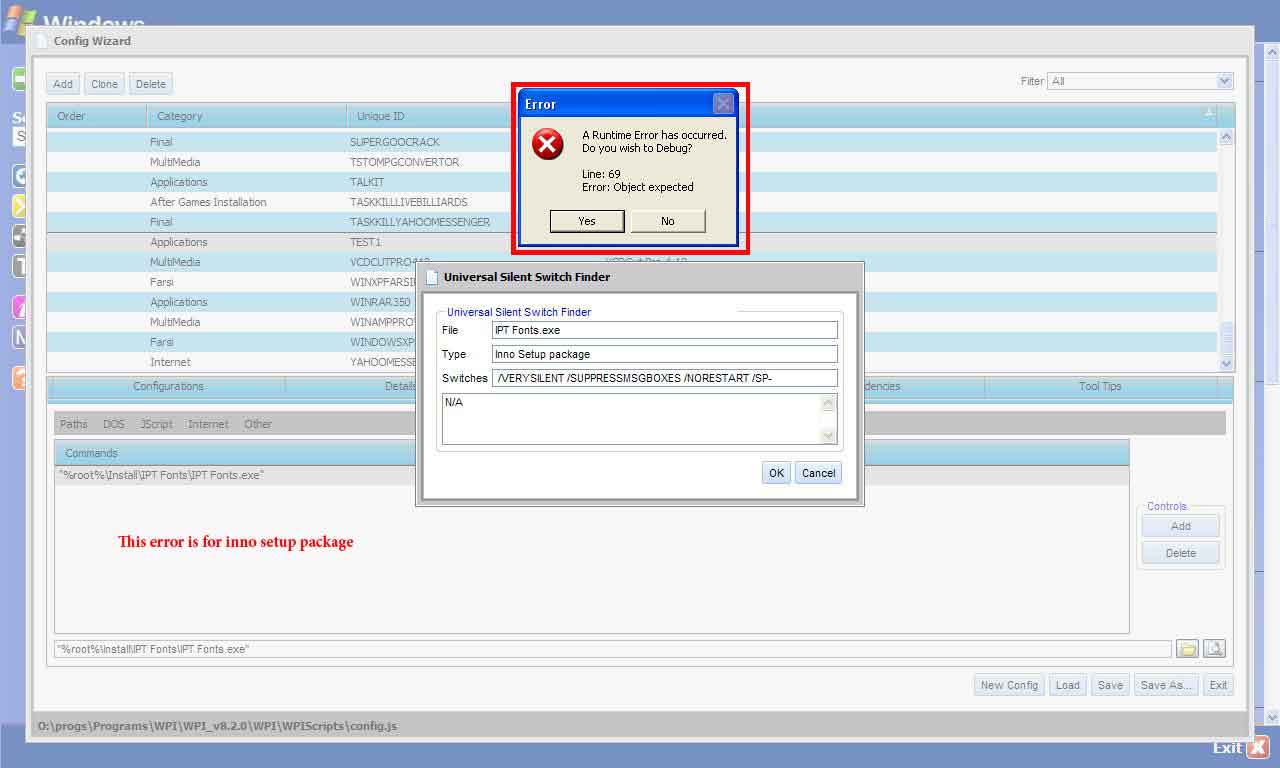The width and height of the screenshot is (1280, 768).
Task: Confirm Universal Silent Switch Finder with OK
Action: [x=776, y=473]
